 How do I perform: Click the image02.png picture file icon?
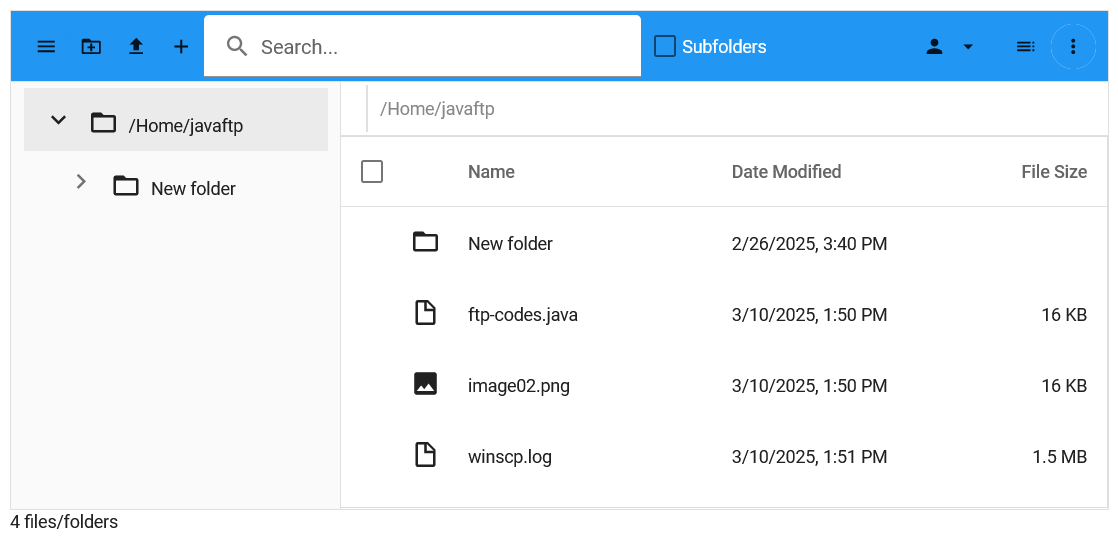(x=425, y=384)
